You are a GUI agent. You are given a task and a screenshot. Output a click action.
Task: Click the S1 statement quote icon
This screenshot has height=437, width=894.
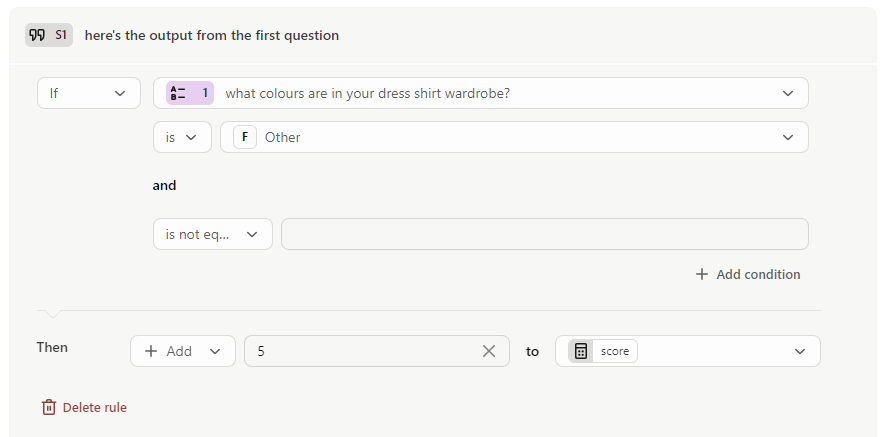pos(38,35)
